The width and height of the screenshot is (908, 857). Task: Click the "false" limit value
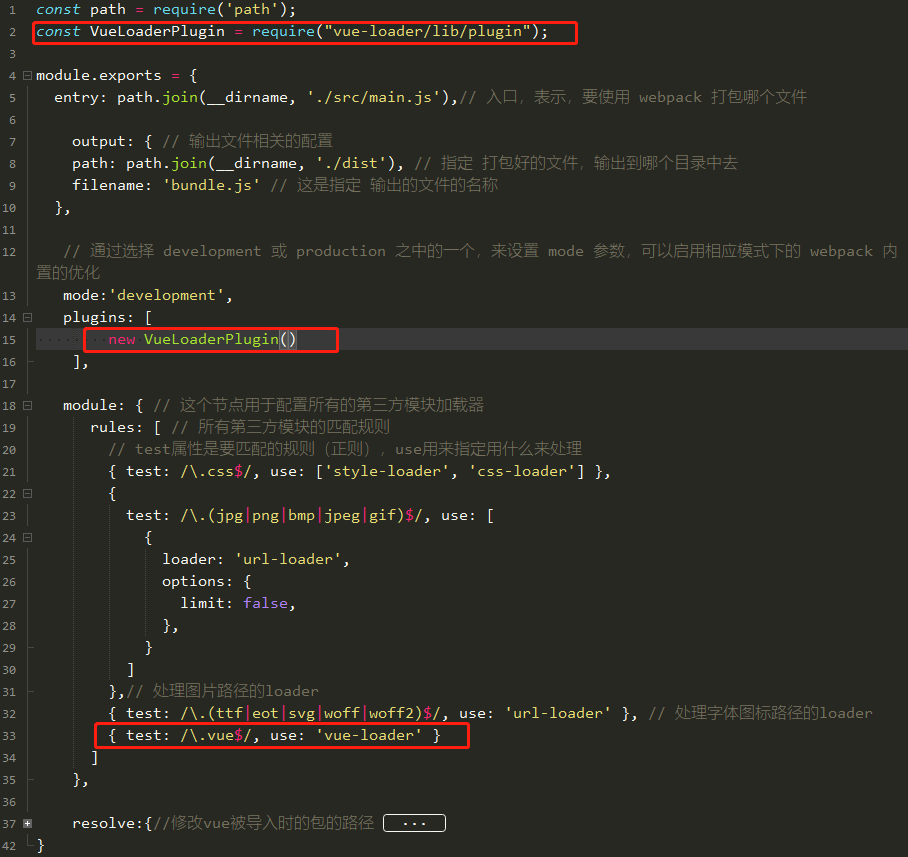[x=265, y=603]
